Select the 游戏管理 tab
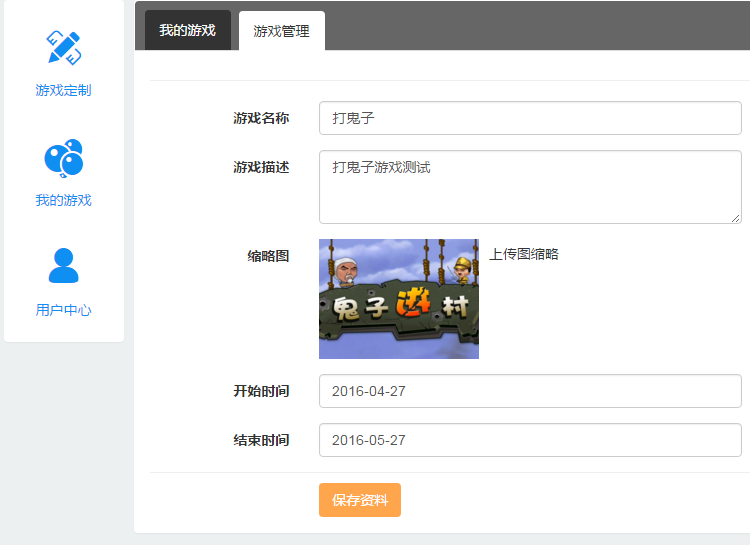 282,31
